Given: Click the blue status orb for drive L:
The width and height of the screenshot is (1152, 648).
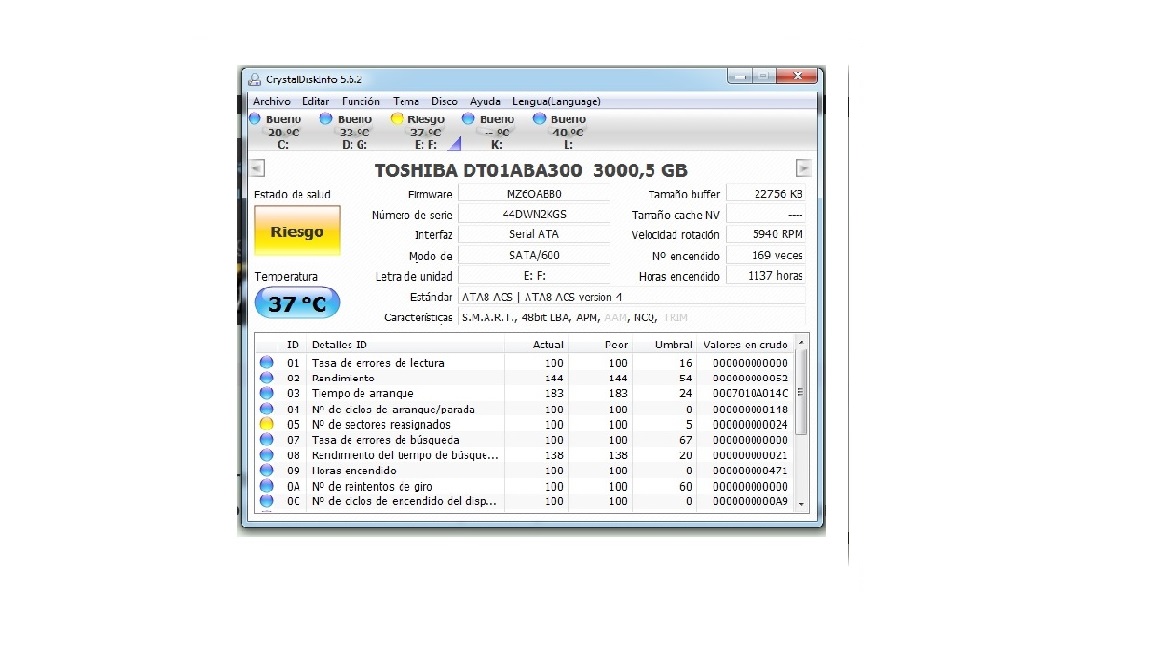Looking at the screenshot, I should (x=539, y=118).
